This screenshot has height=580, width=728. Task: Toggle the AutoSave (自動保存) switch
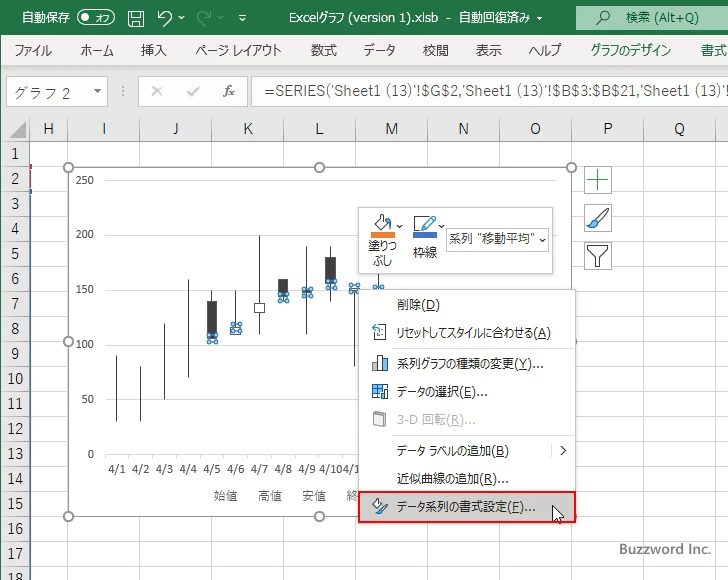(96, 18)
